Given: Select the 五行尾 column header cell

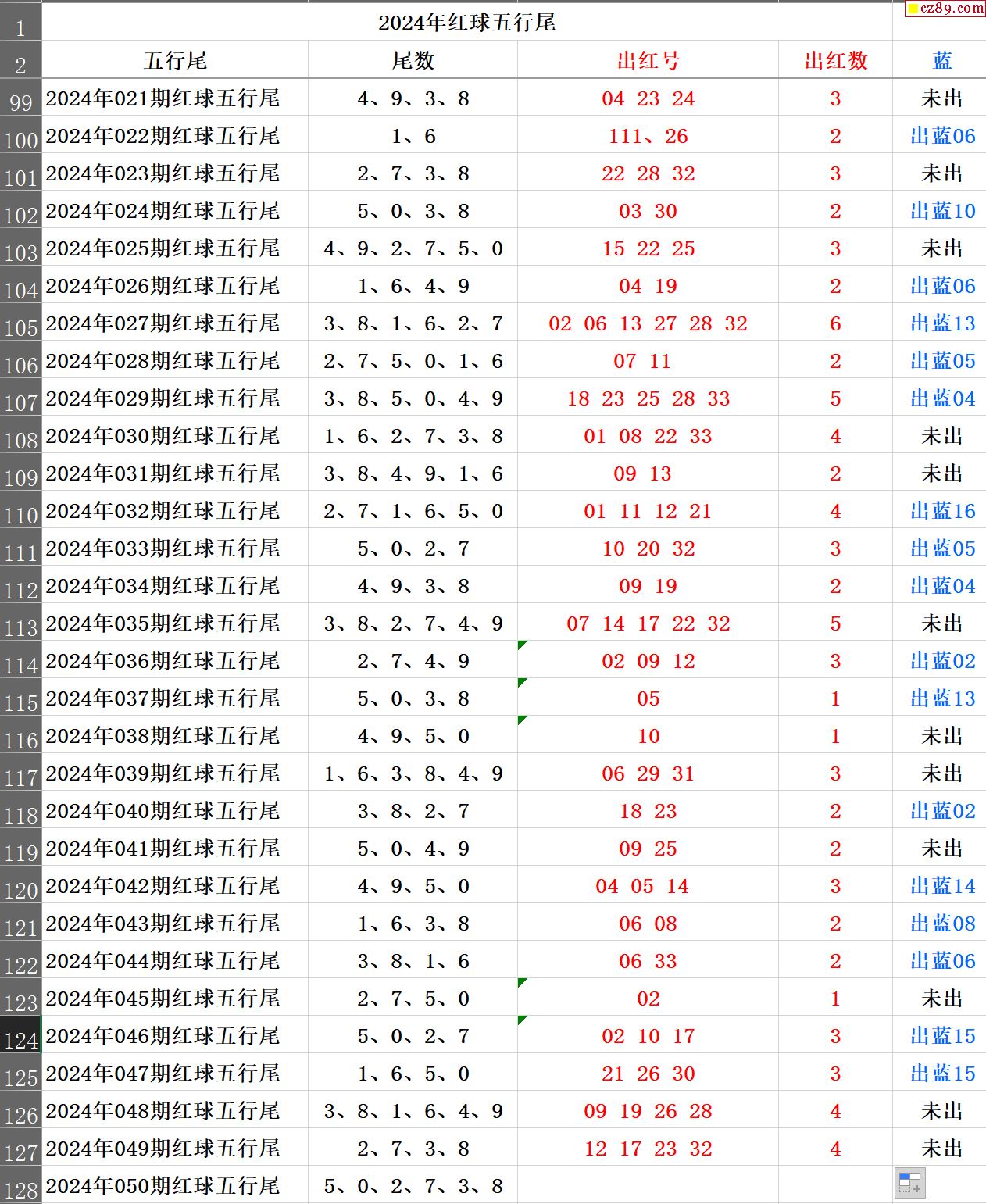Looking at the screenshot, I should (175, 60).
